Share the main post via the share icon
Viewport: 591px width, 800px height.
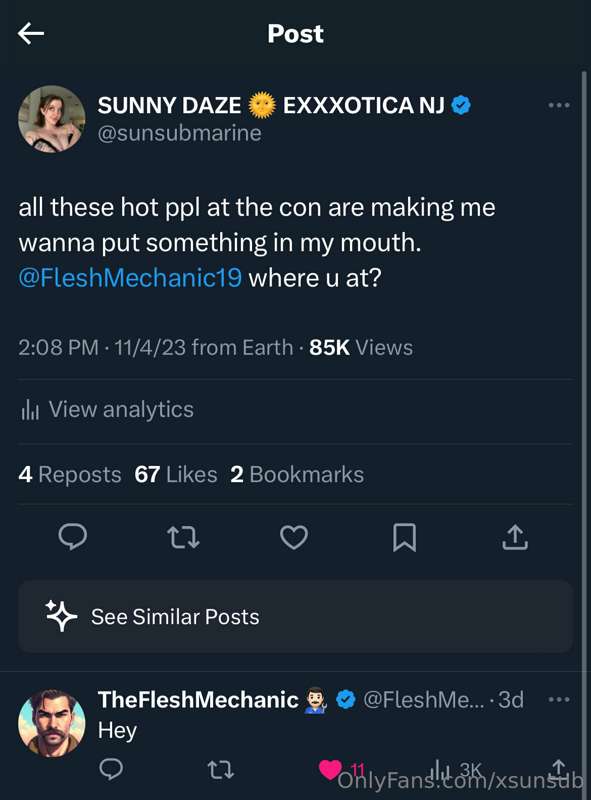click(x=514, y=537)
